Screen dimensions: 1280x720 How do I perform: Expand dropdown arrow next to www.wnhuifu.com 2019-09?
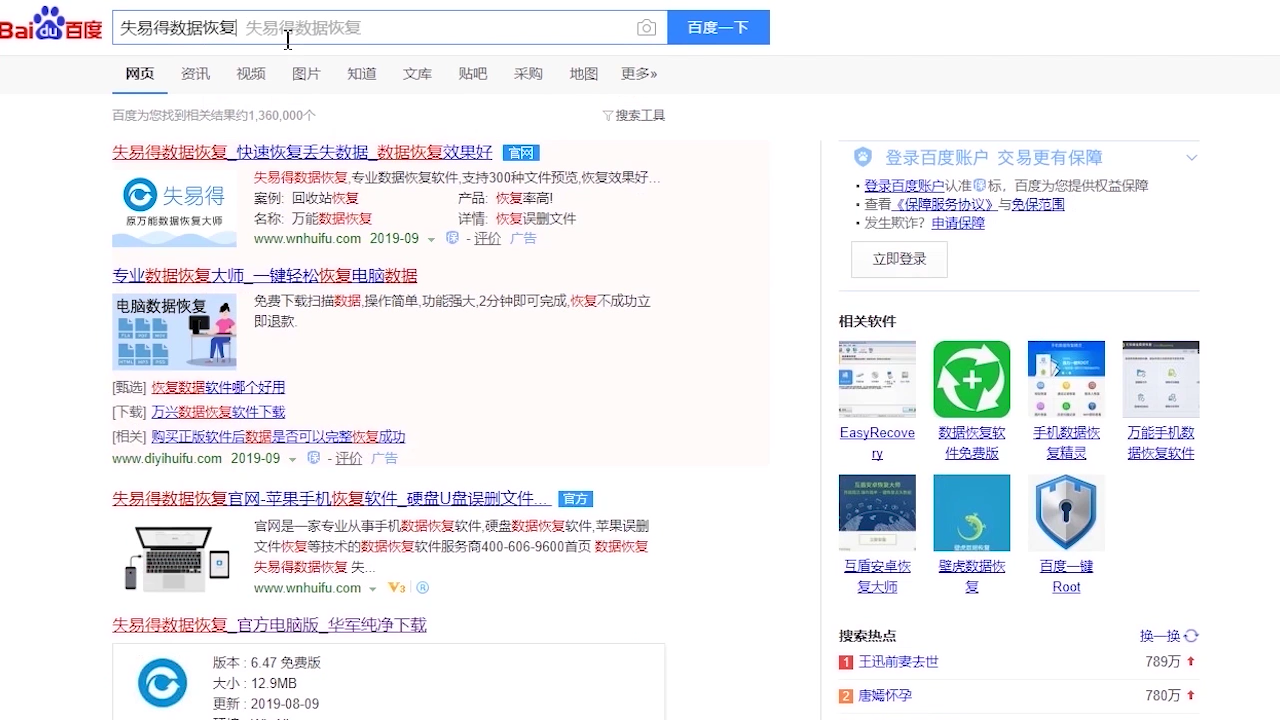click(431, 240)
